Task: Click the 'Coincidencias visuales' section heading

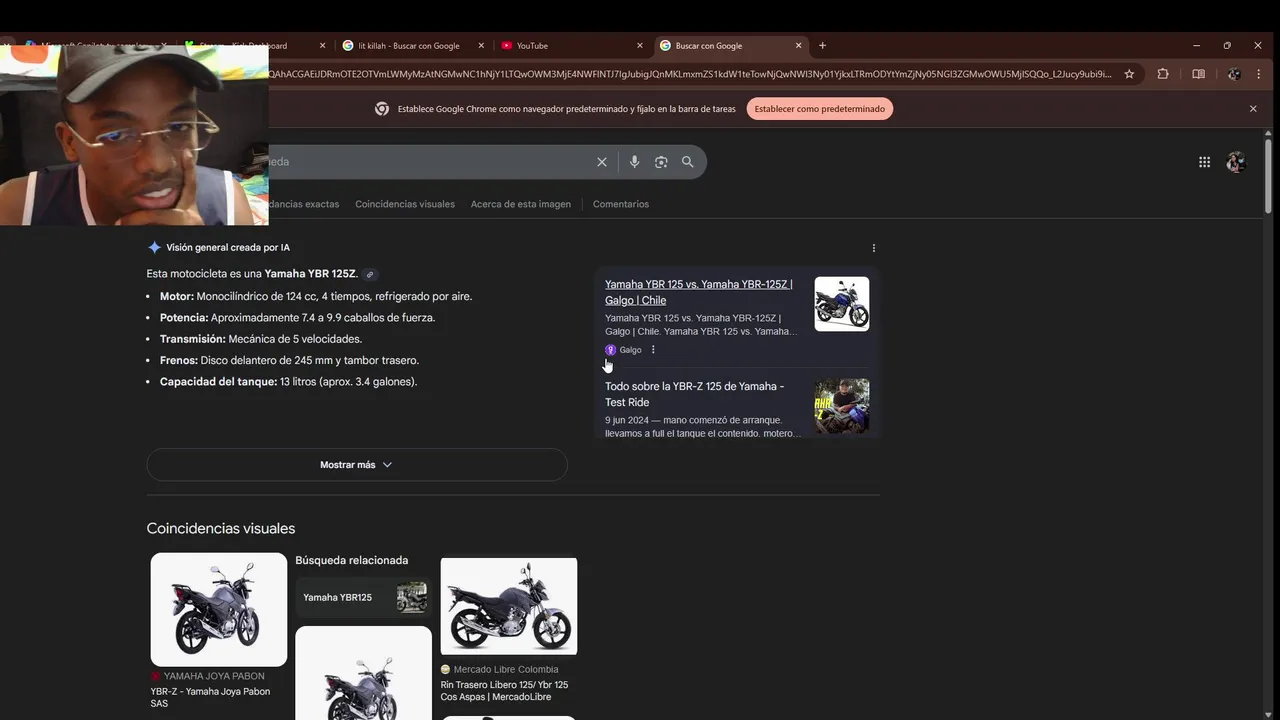Action: pos(221,529)
